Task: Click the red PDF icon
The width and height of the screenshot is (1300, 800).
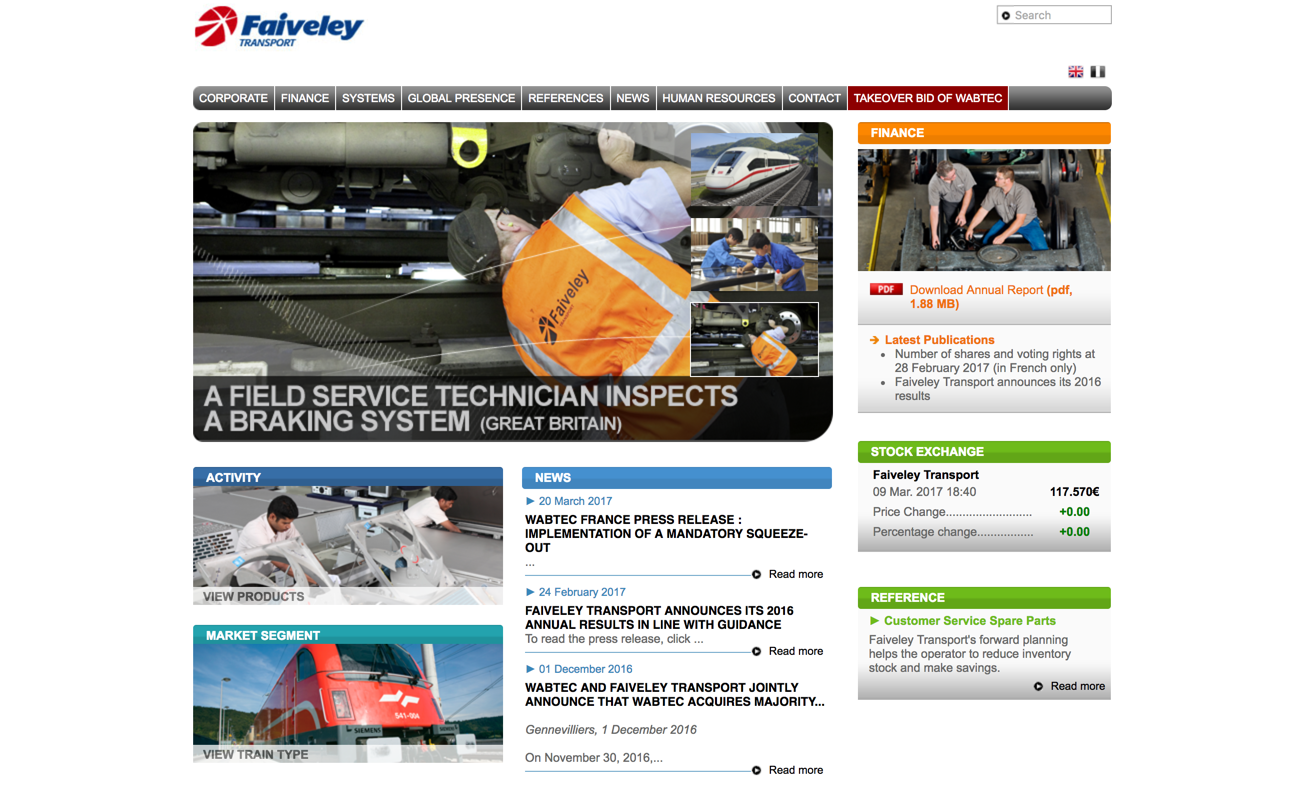Action: pyautogui.click(x=886, y=290)
